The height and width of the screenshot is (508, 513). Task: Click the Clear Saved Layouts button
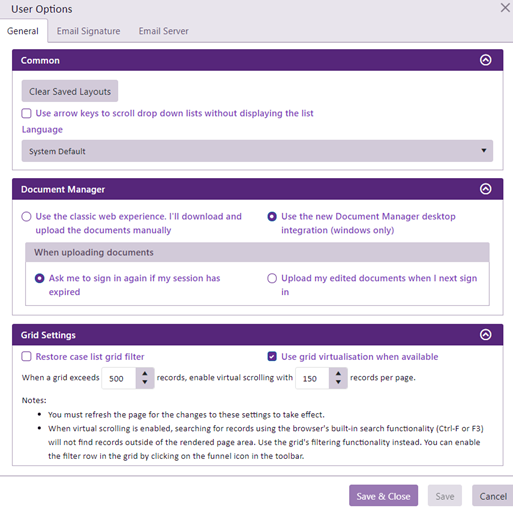tap(70, 91)
